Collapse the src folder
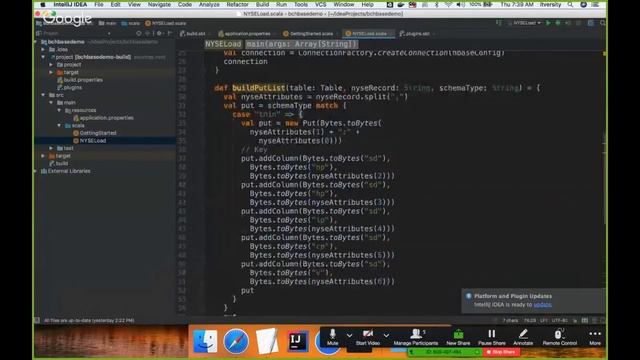 (x=43, y=95)
